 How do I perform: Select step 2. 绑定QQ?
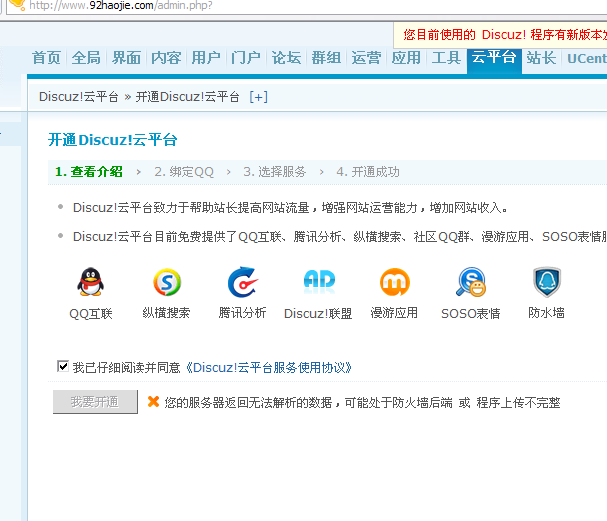point(184,171)
